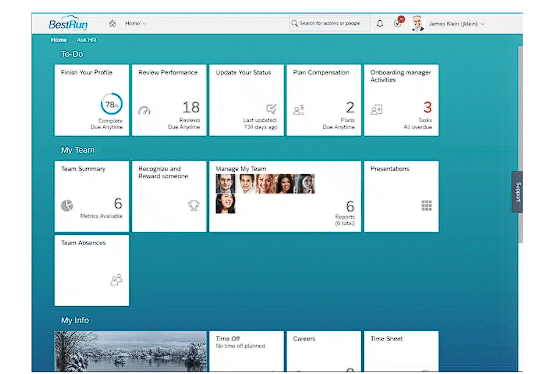Click the vertical page scrollbar

520,145
